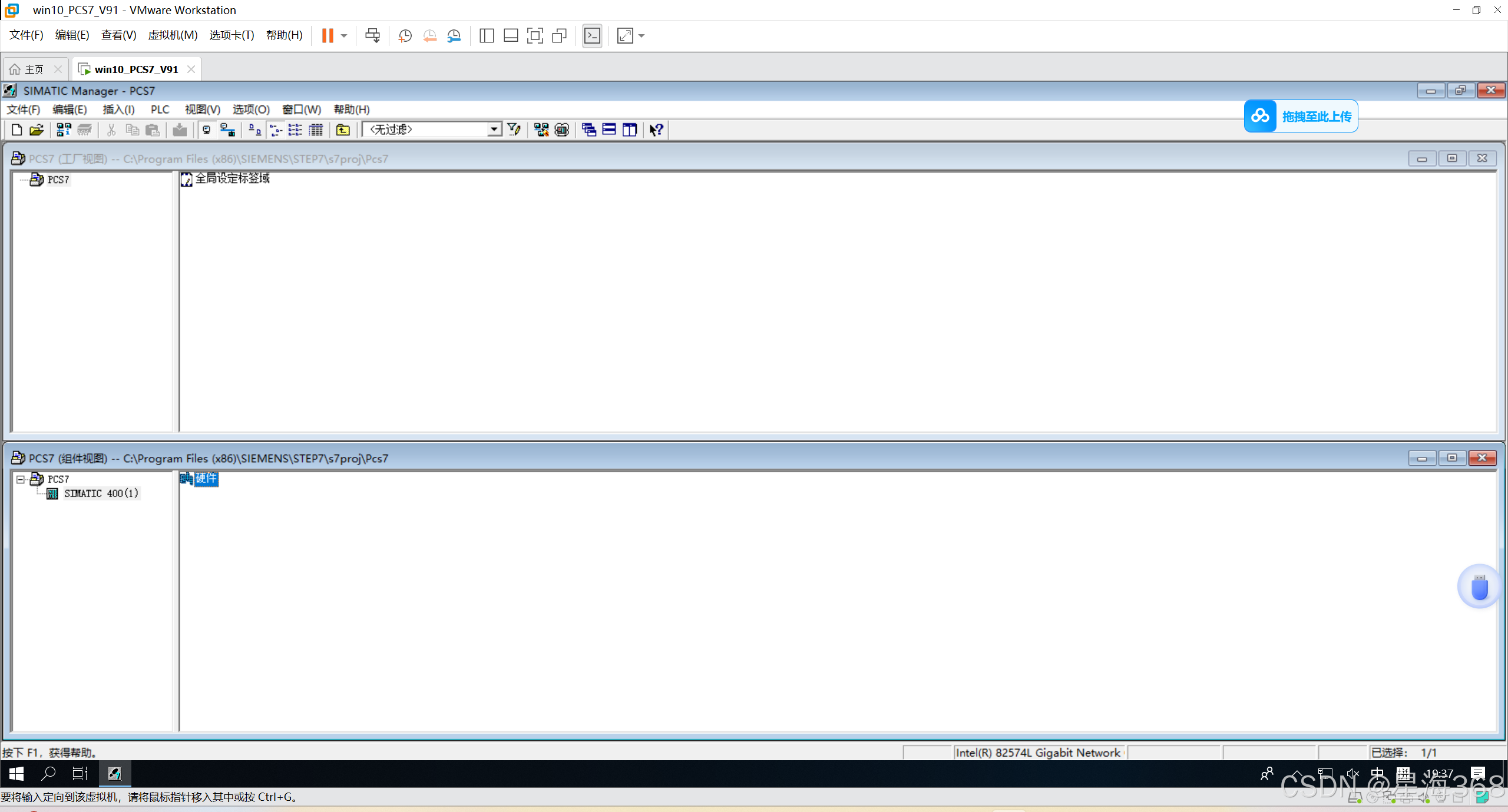Click the Configure Network icon
Screen dimensions: 1508x812
click(541, 130)
